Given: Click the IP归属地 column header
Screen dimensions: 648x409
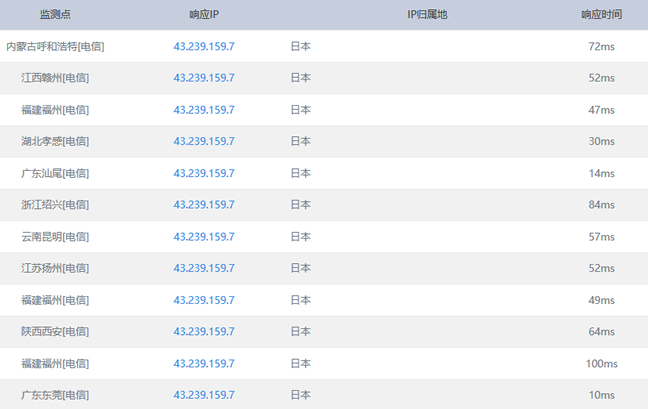Looking at the screenshot, I should [427, 15].
